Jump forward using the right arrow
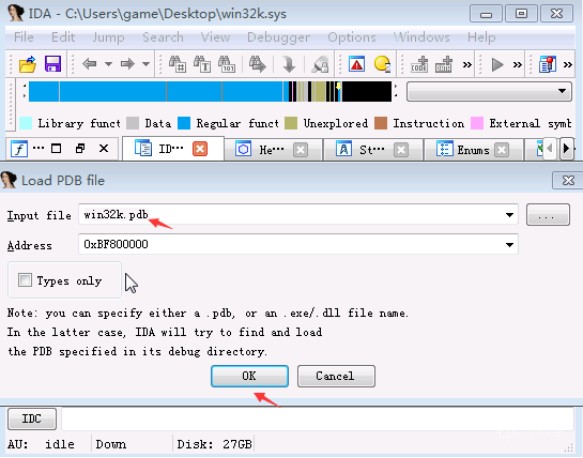This screenshot has height=458, width=583. [x=128, y=64]
